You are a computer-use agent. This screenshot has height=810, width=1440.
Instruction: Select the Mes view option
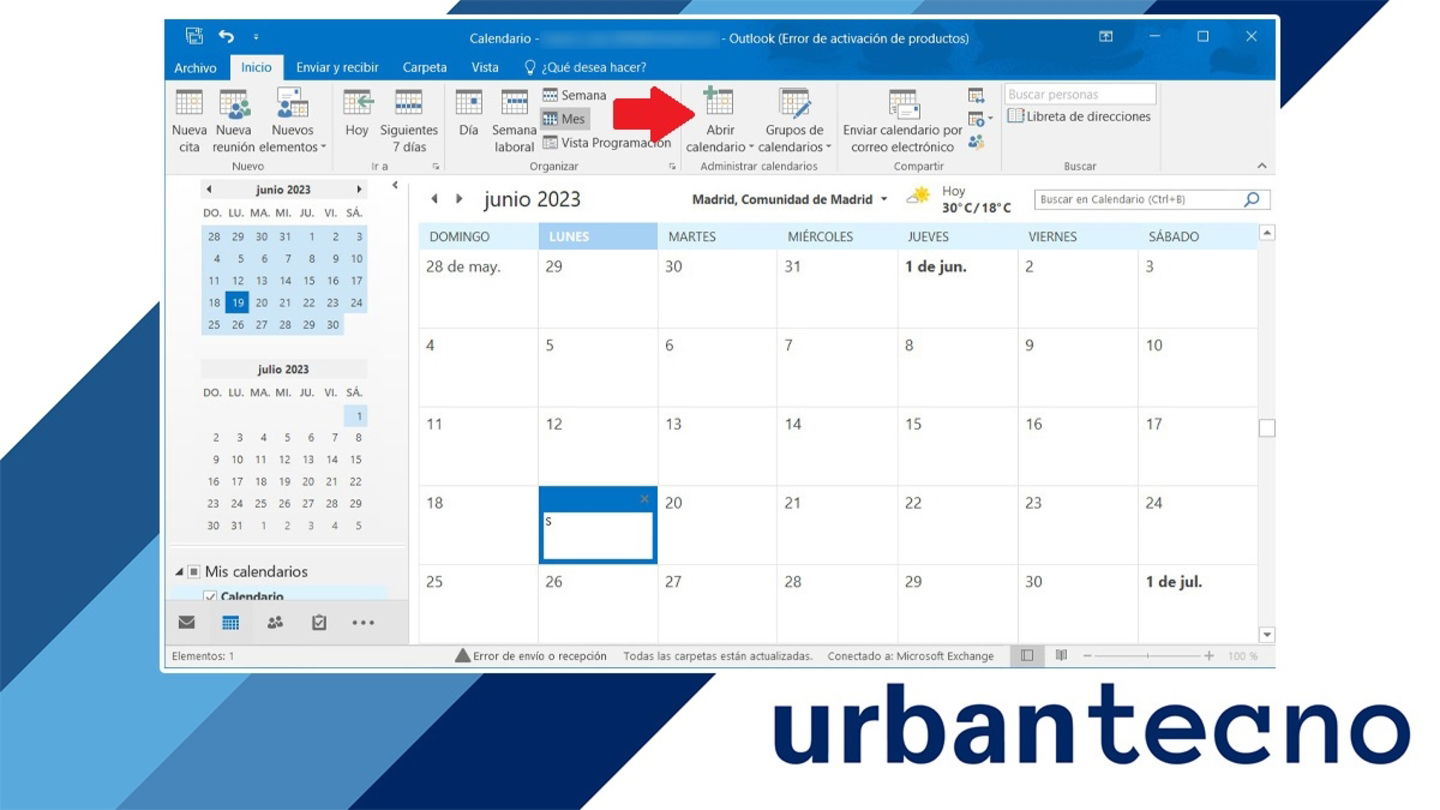point(564,118)
